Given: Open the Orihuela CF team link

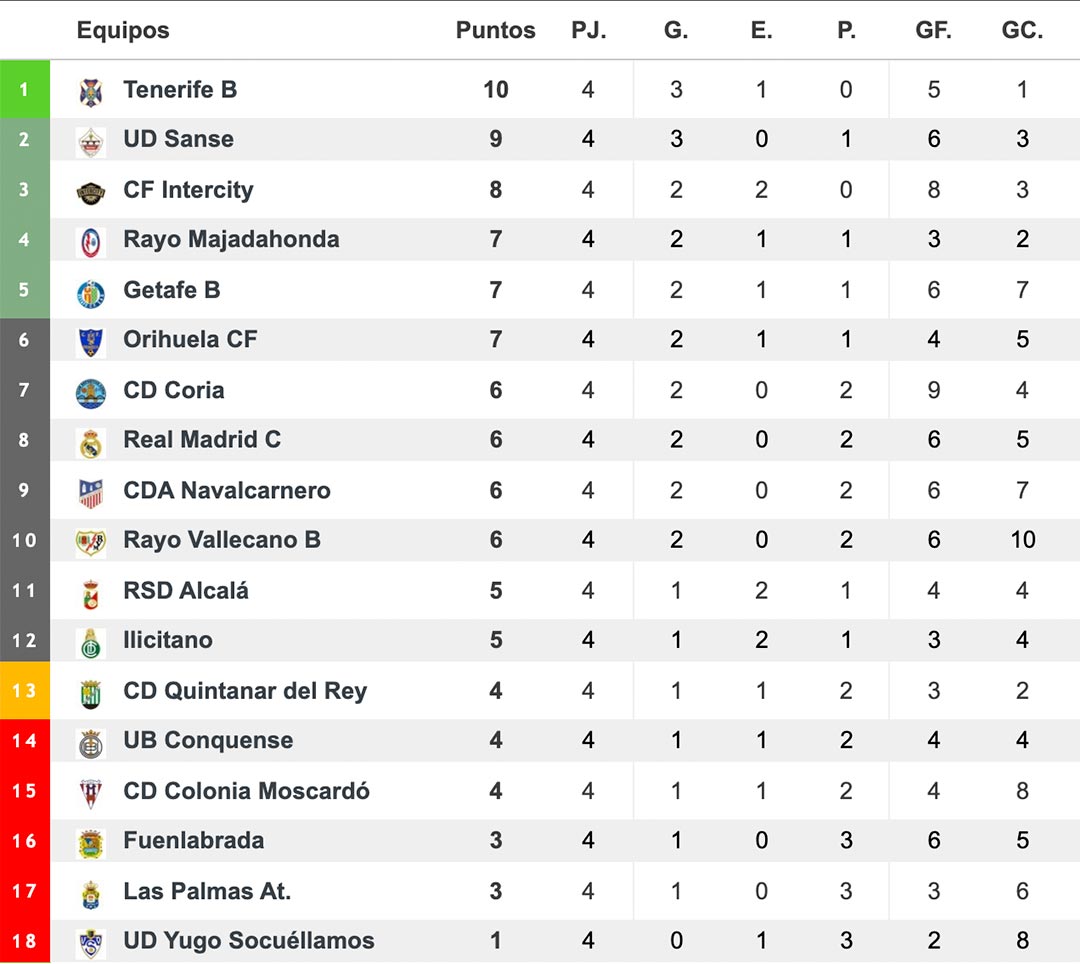Looking at the screenshot, I should (x=190, y=339).
